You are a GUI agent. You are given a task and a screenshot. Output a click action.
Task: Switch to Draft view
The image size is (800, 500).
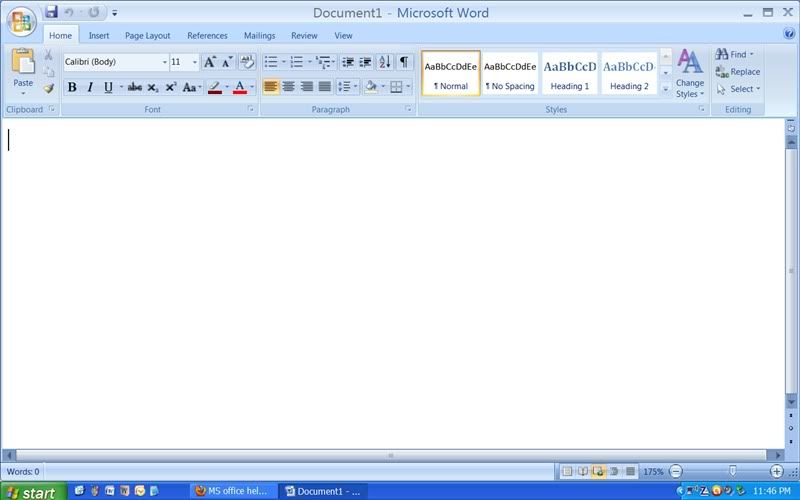(631, 471)
